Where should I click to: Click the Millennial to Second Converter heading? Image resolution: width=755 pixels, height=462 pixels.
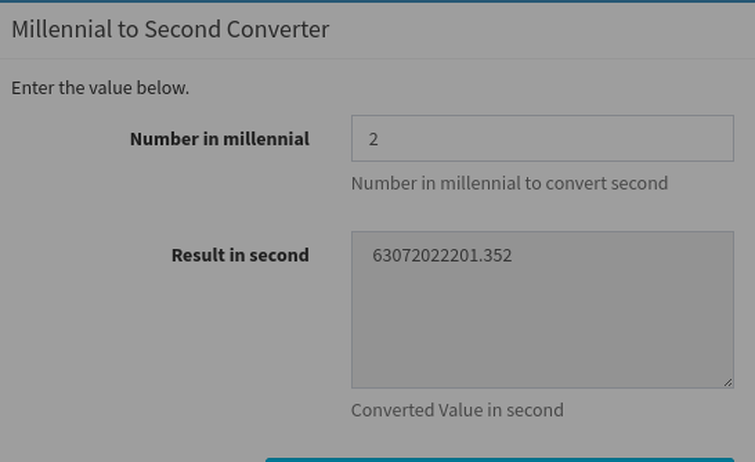coord(170,29)
